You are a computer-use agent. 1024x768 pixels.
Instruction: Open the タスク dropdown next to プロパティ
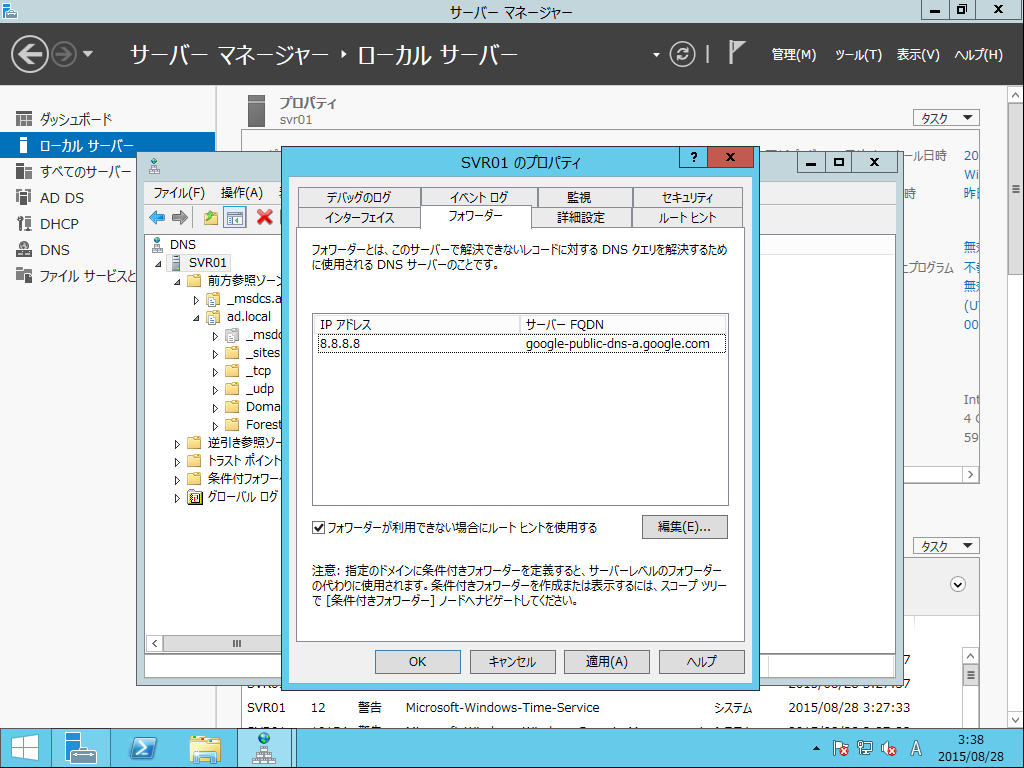946,118
